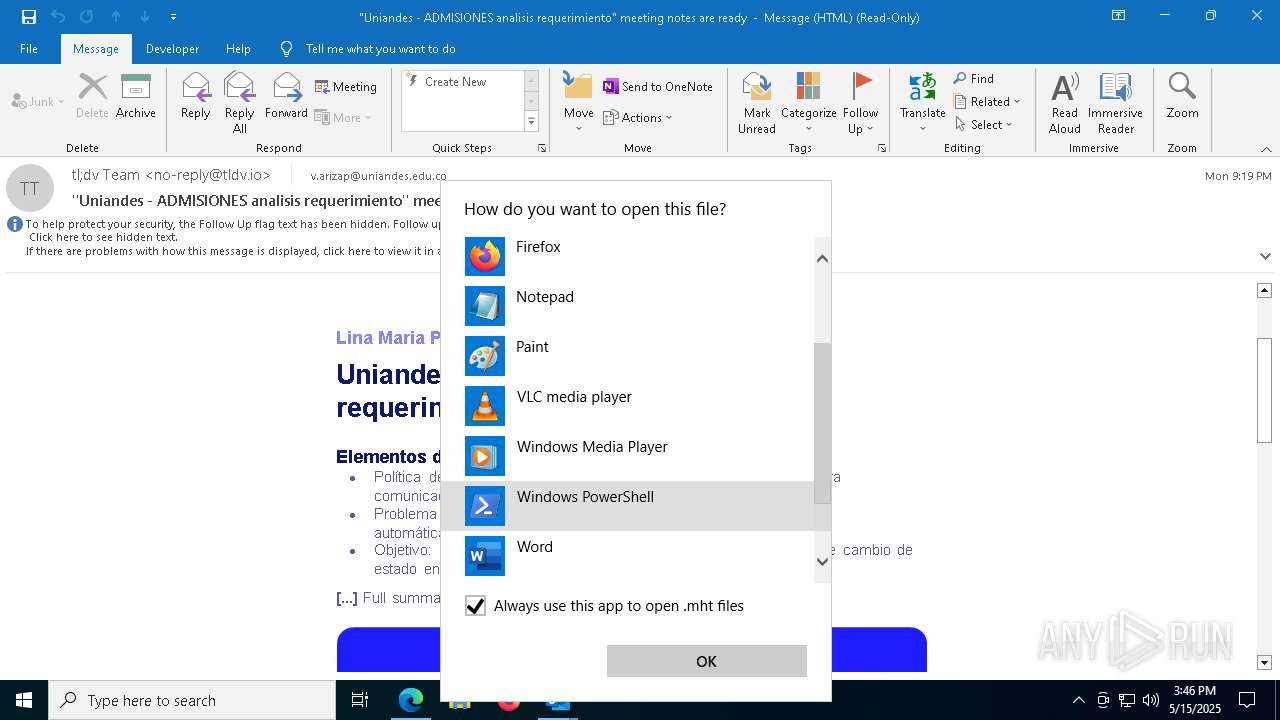Open Windows Start menu

(24, 700)
